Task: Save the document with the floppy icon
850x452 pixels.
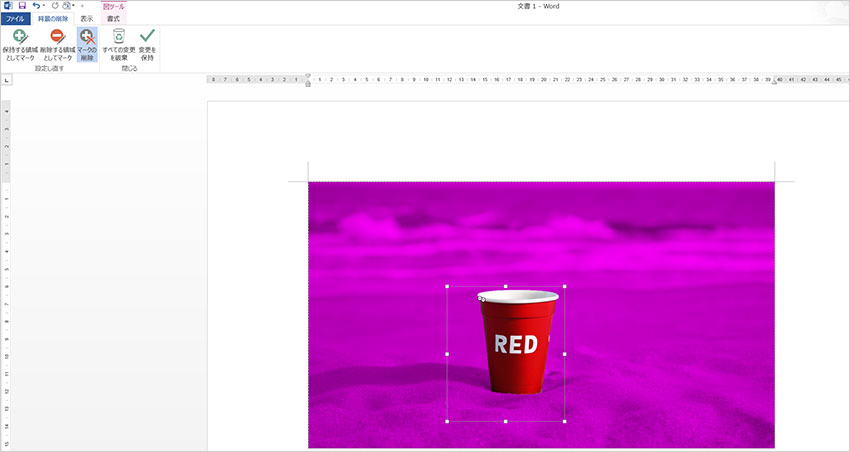Action: 22,6
